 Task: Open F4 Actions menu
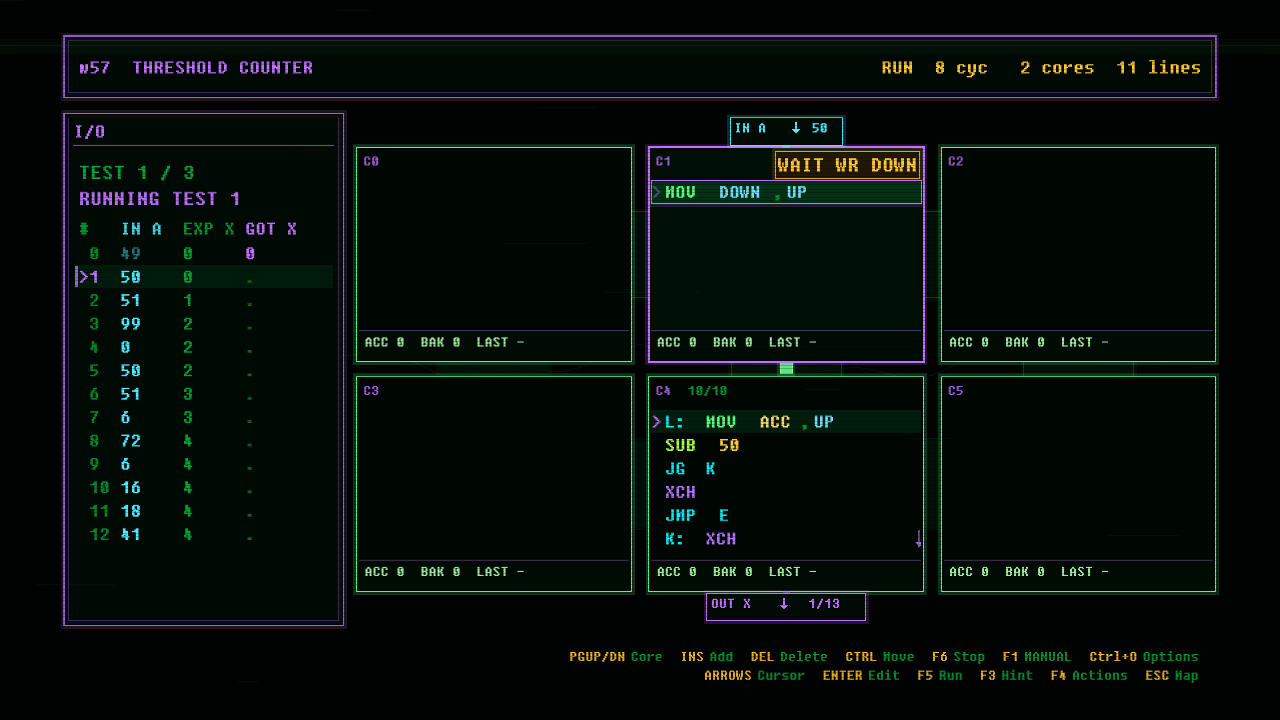coord(1089,675)
